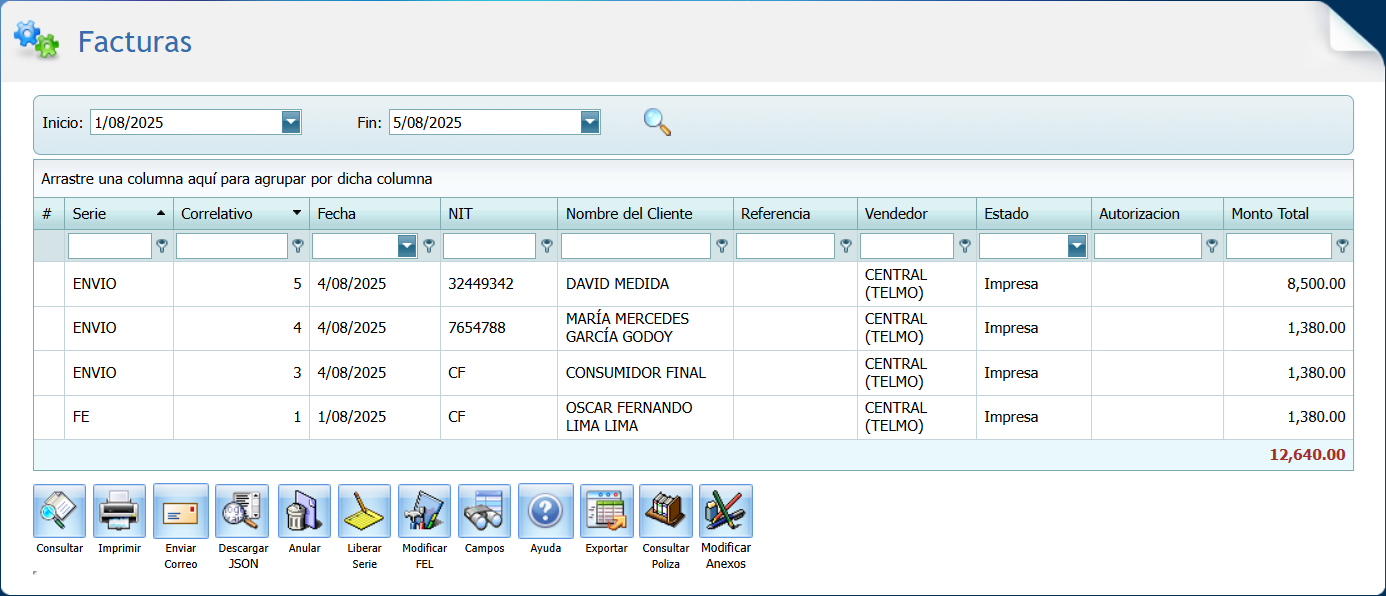Run search with magnifying glass icon

(657, 122)
